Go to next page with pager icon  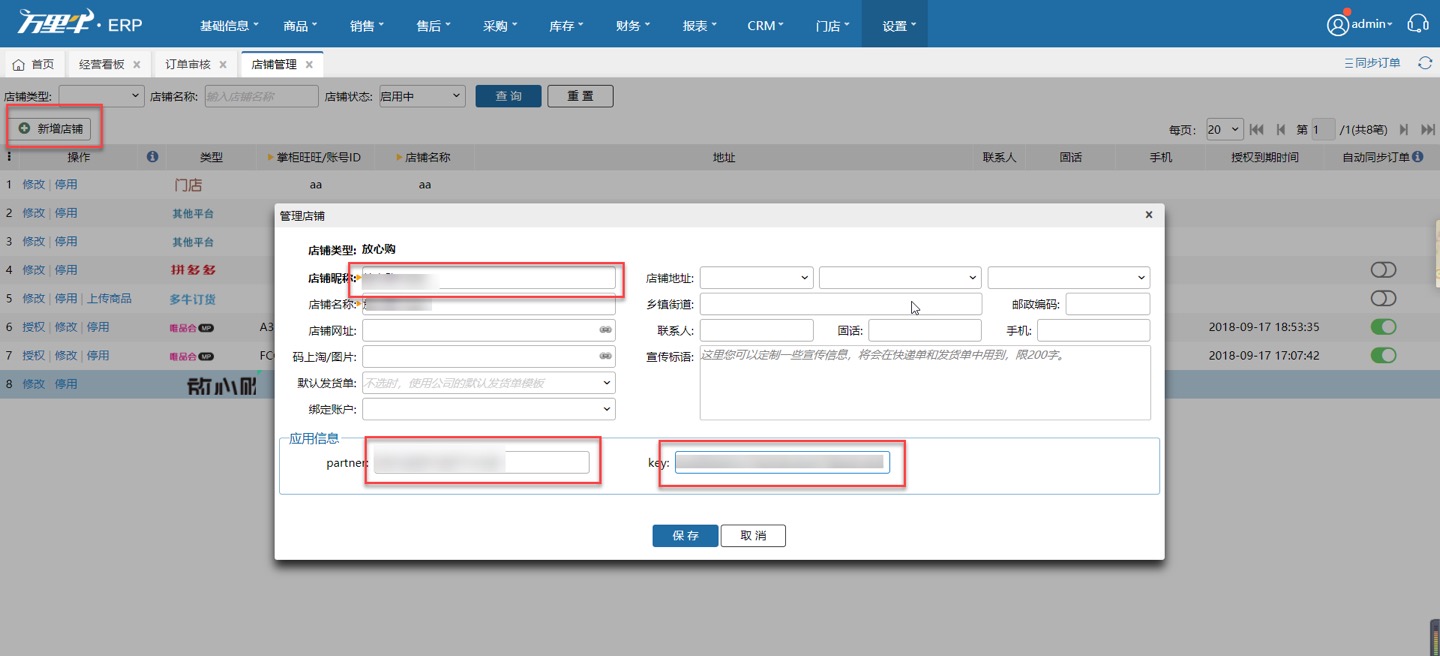[x=1404, y=130]
